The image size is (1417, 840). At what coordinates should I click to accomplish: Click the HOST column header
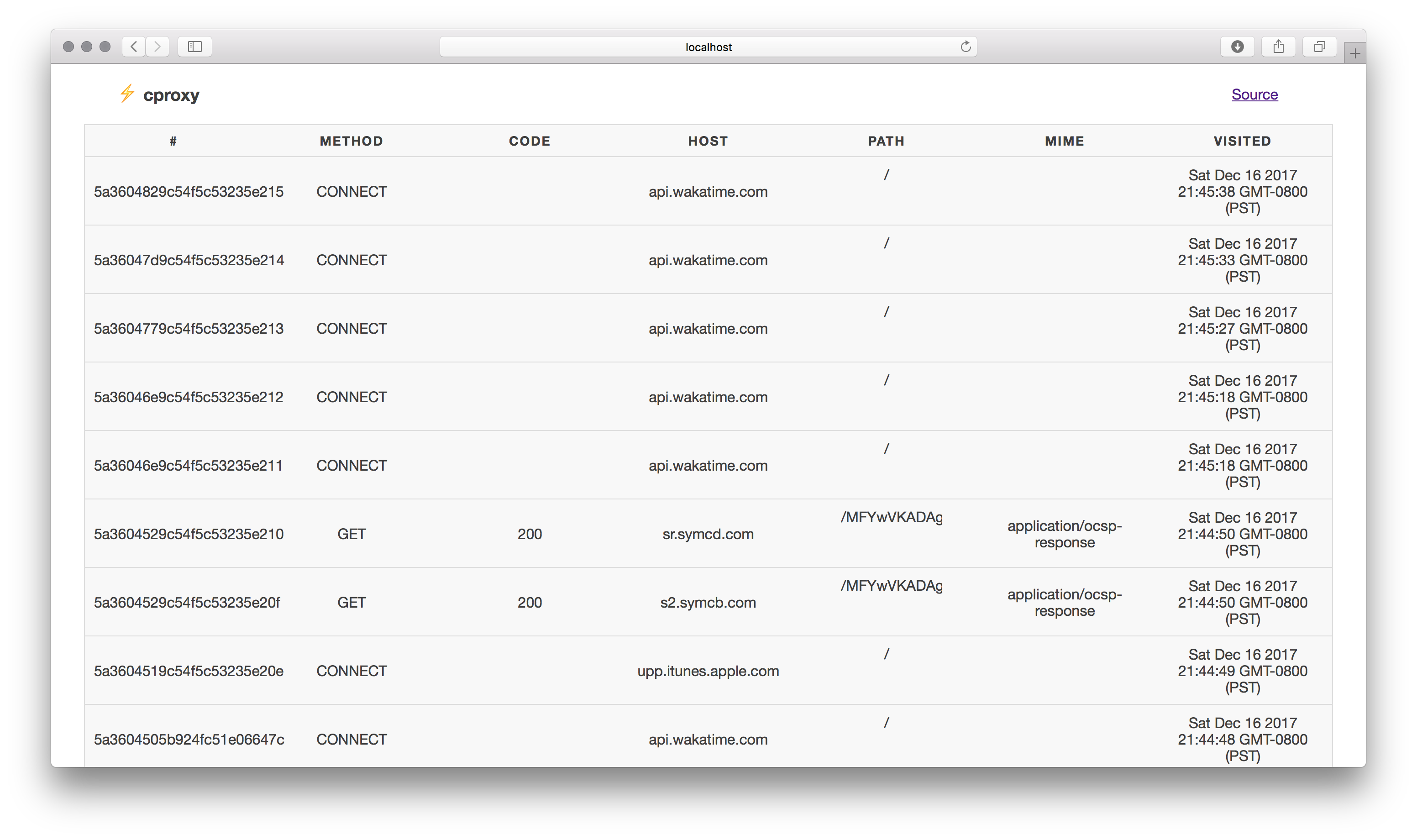[708, 141]
